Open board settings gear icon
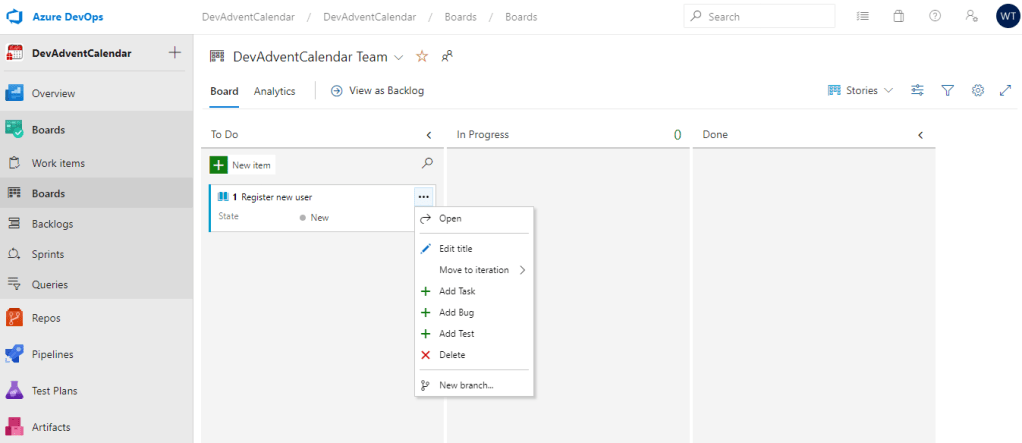Screen dimensions: 1022x443 pos(978,91)
